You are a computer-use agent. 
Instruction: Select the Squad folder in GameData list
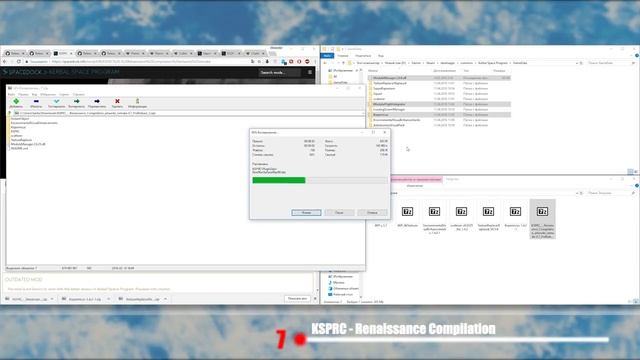pyautogui.click(x=440, y=93)
